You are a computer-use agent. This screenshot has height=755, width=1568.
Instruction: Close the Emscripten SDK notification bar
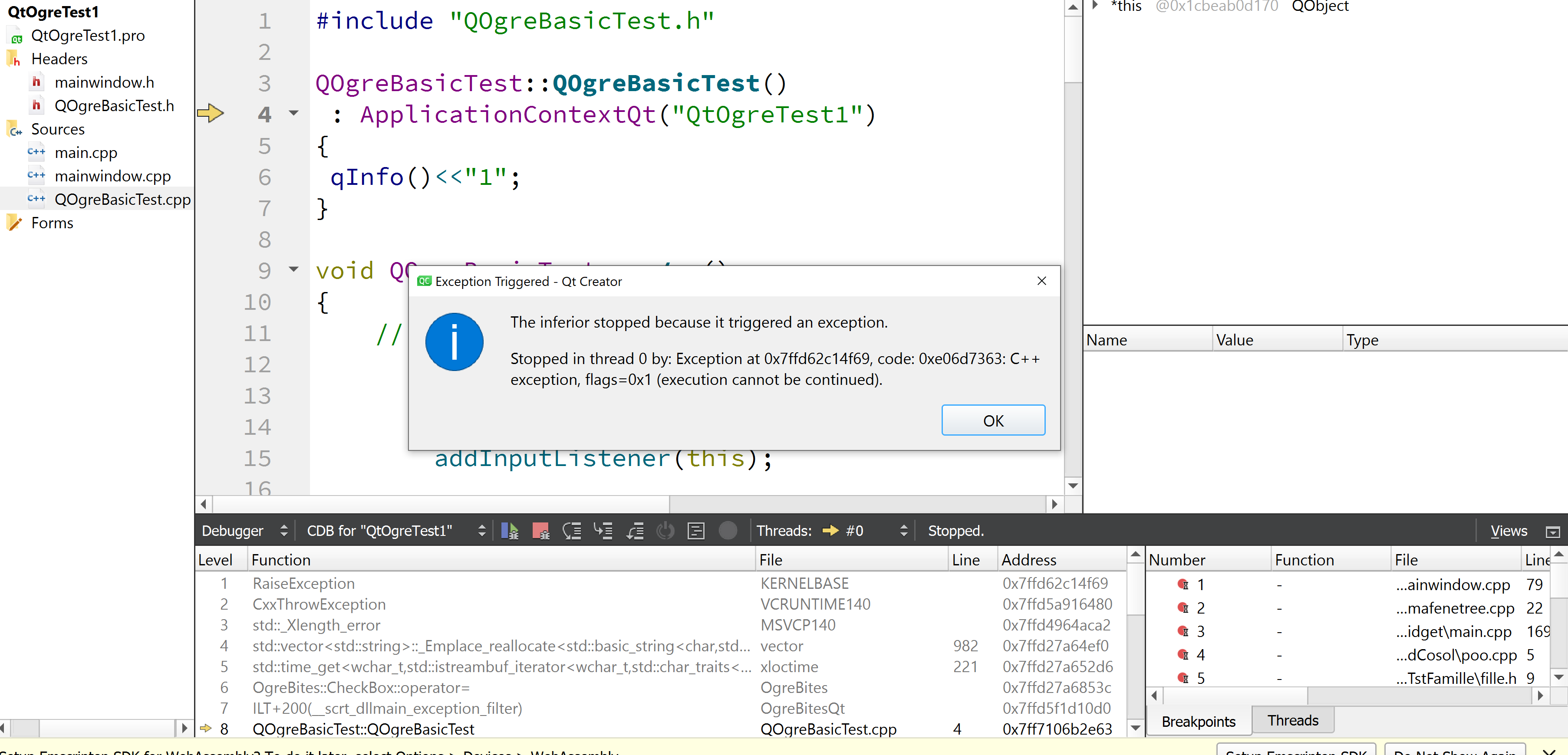pyautogui.click(x=1549, y=752)
